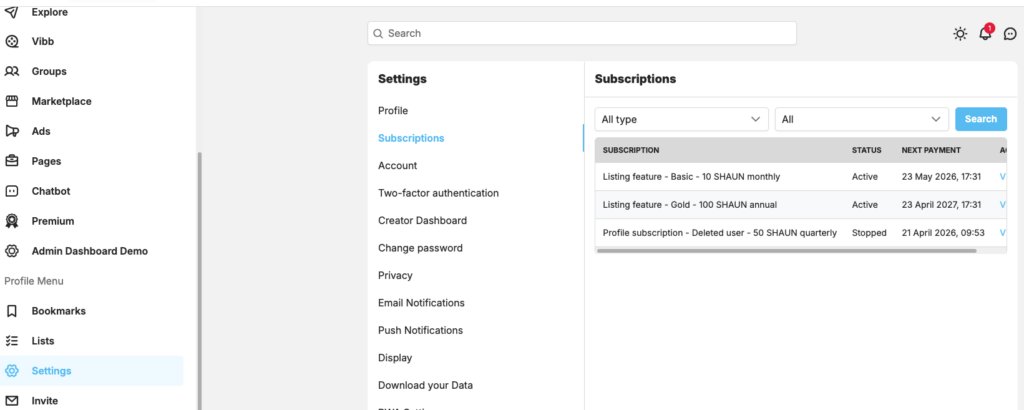Open Chatbot icon in sidebar
Image resolution: width=1024 pixels, height=410 pixels.
coord(12,191)
